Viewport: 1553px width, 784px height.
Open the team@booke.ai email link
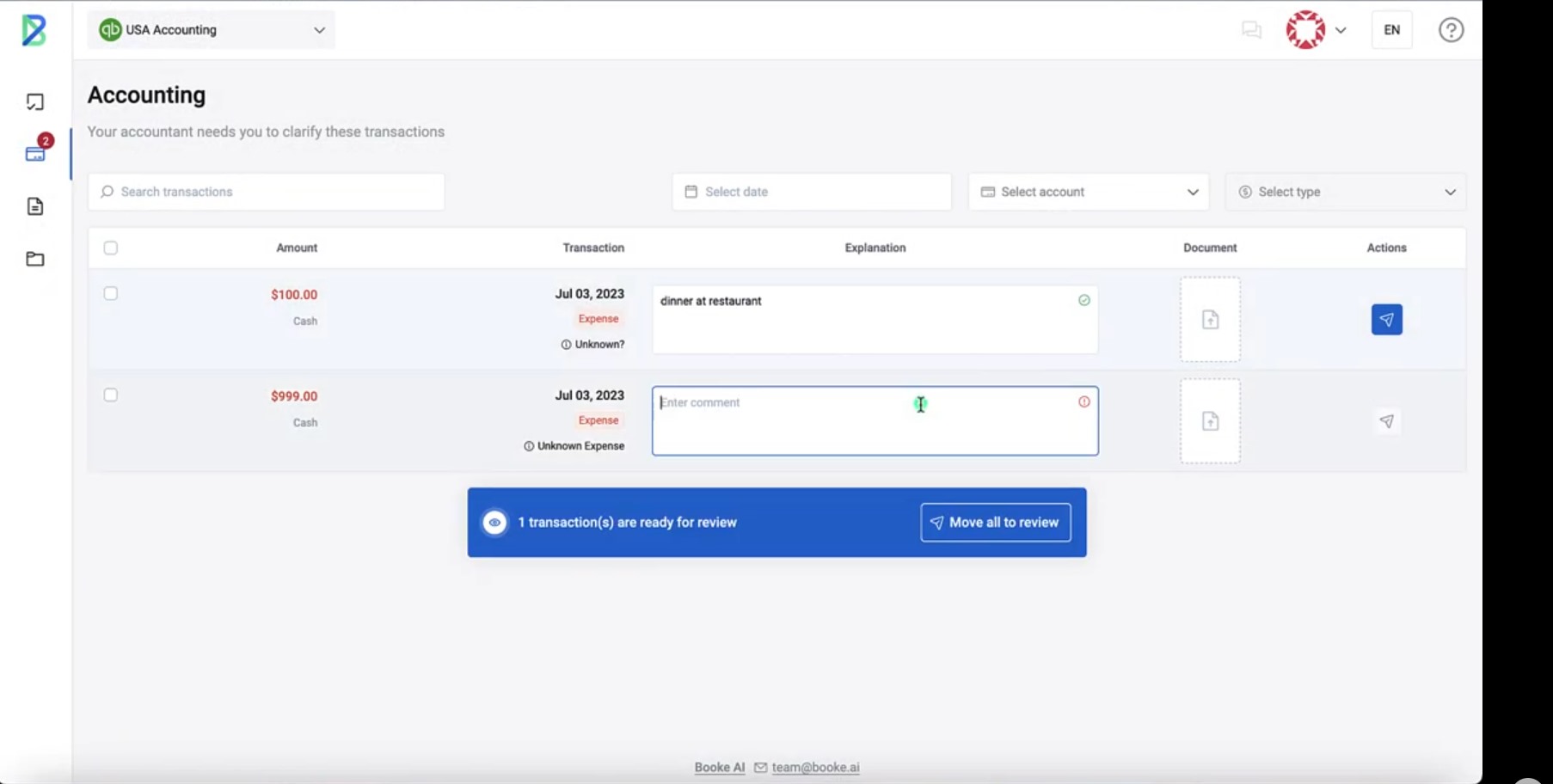pyautogui.click(x=815, y=768)
